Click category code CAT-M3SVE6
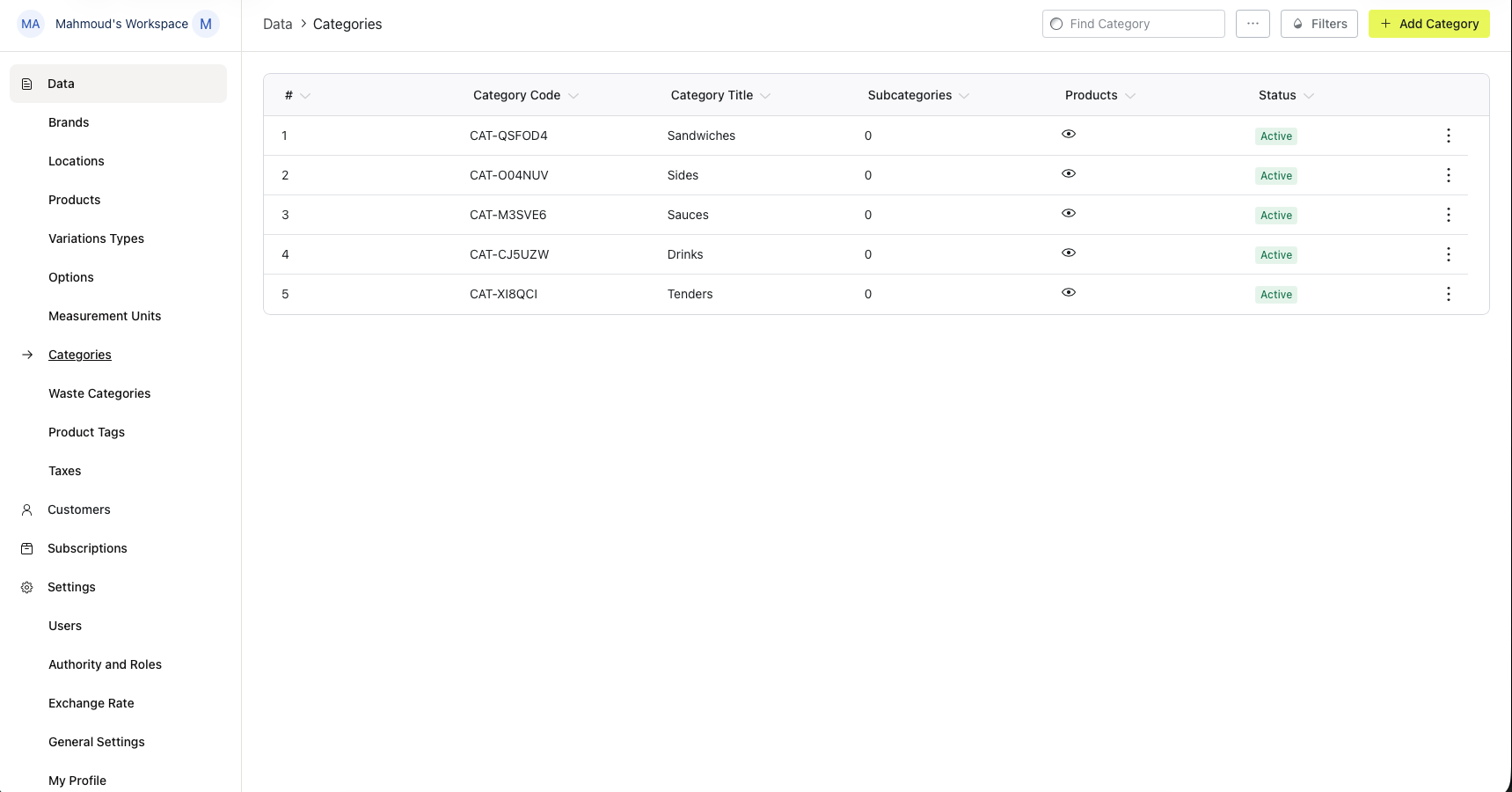 point(508,215)
